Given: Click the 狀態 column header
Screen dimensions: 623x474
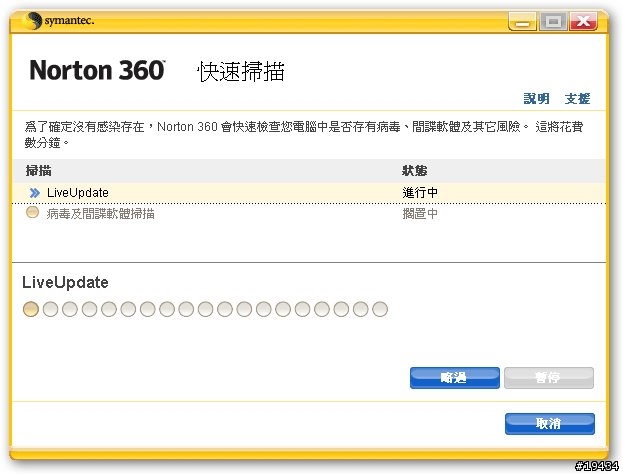Looking at the screenshot, I should pos(414,171).
